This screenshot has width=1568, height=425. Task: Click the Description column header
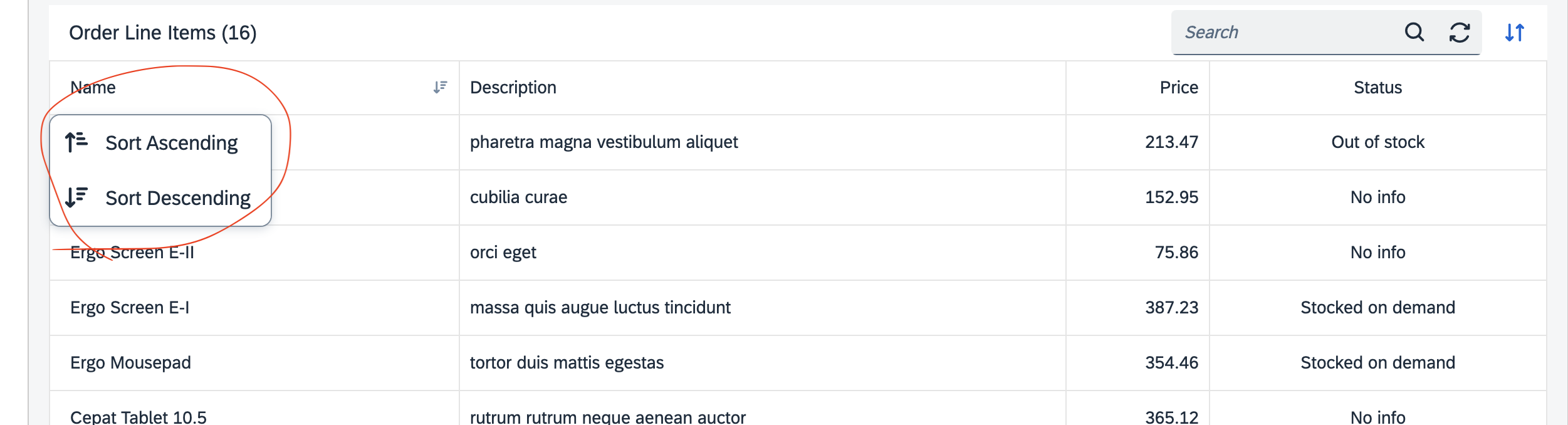pos(513,87)
